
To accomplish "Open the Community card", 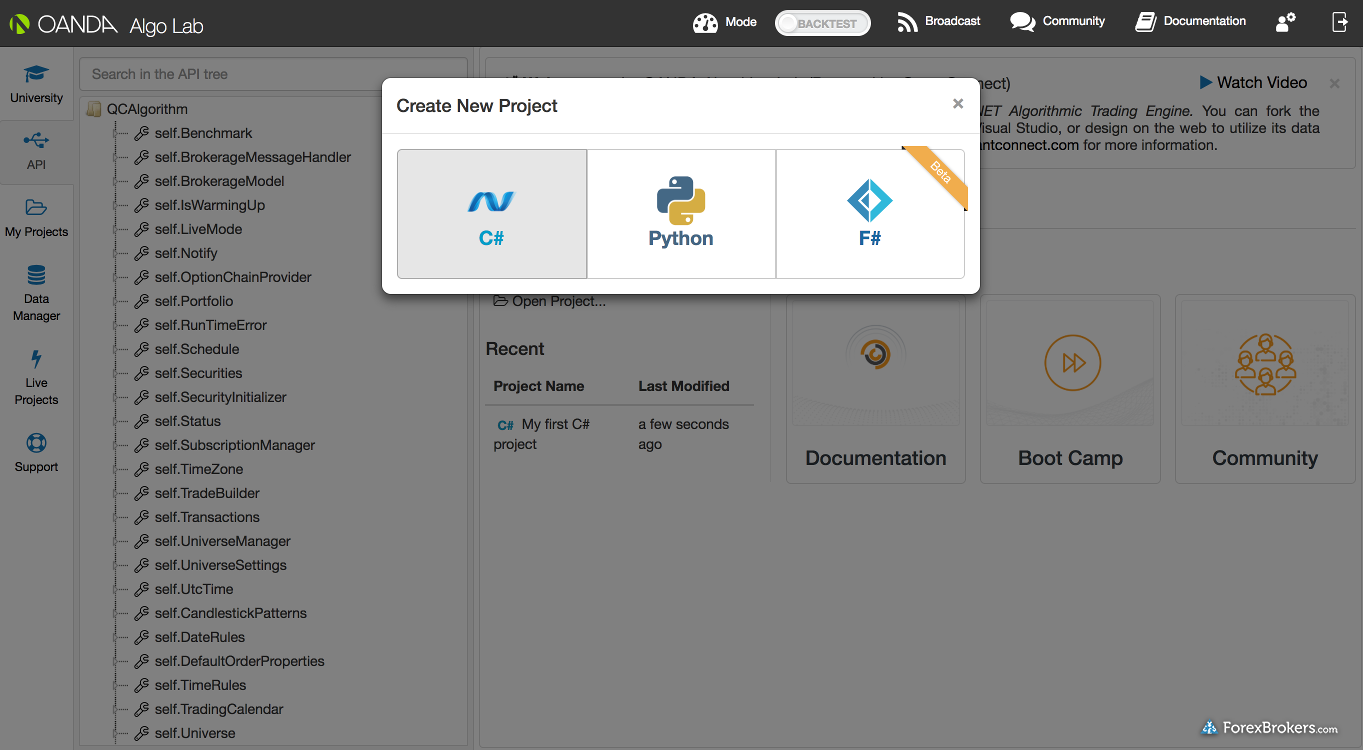I will pos(1265,389).
